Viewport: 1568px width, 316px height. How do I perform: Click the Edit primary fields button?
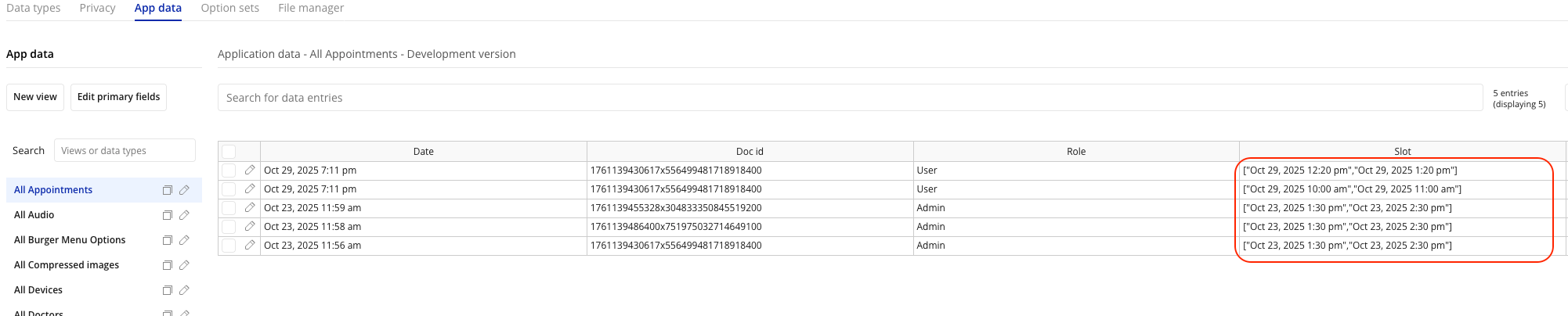[118, 97]
